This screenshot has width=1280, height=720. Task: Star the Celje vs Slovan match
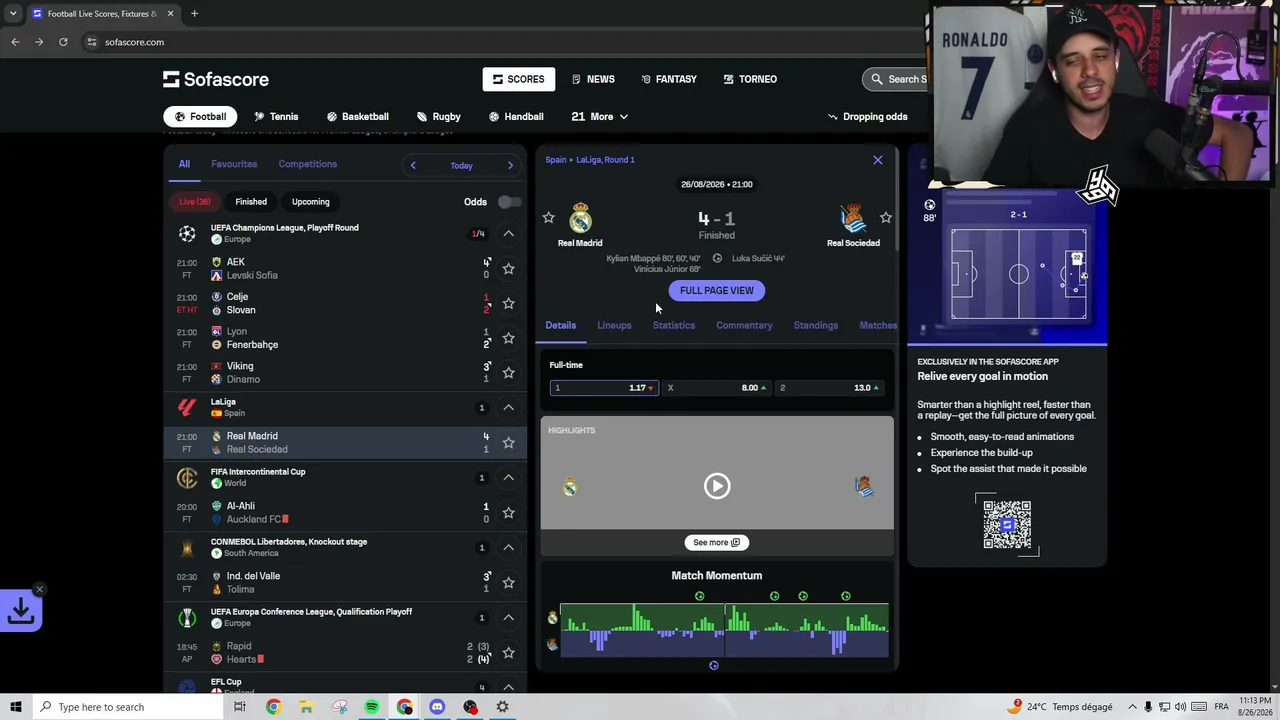(508, 303)
